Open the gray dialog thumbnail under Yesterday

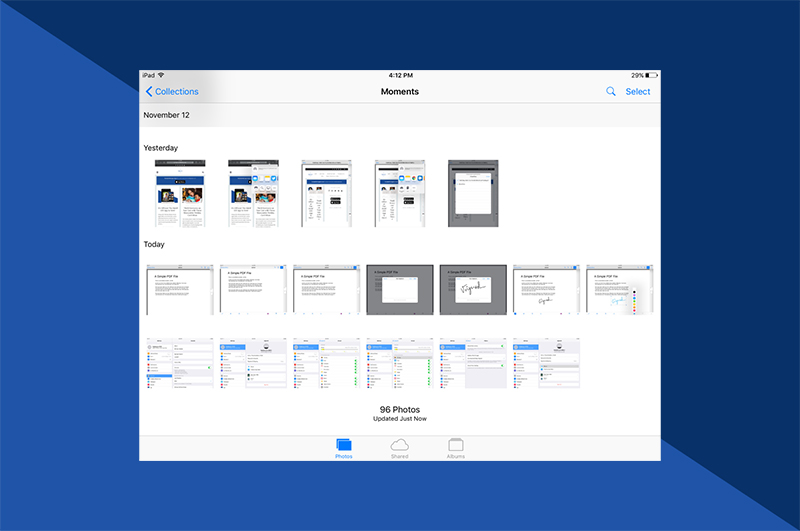click(x=473, y=193)
